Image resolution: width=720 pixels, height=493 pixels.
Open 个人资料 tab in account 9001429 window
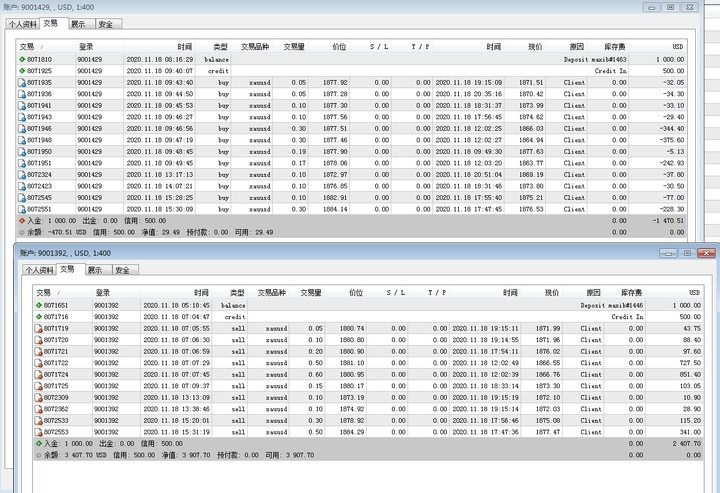[23, 24]
